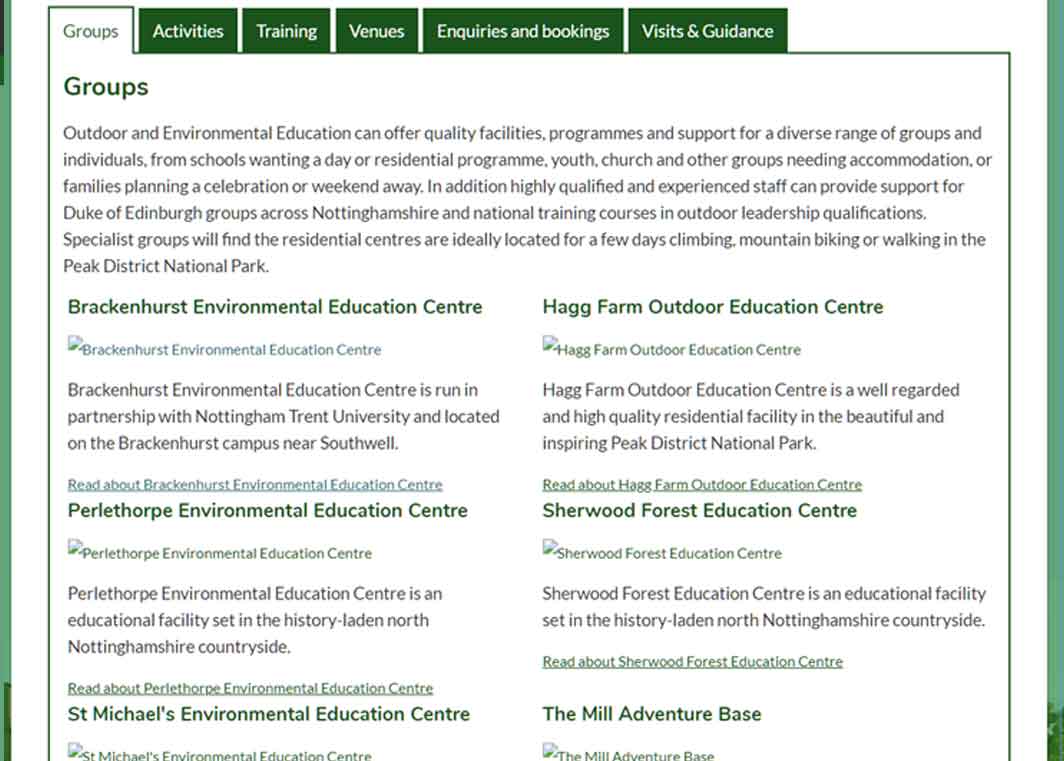Click The Mill Adventure Base heading
Viewport: 1064px width, 761px height.
[x=652, y=714]
